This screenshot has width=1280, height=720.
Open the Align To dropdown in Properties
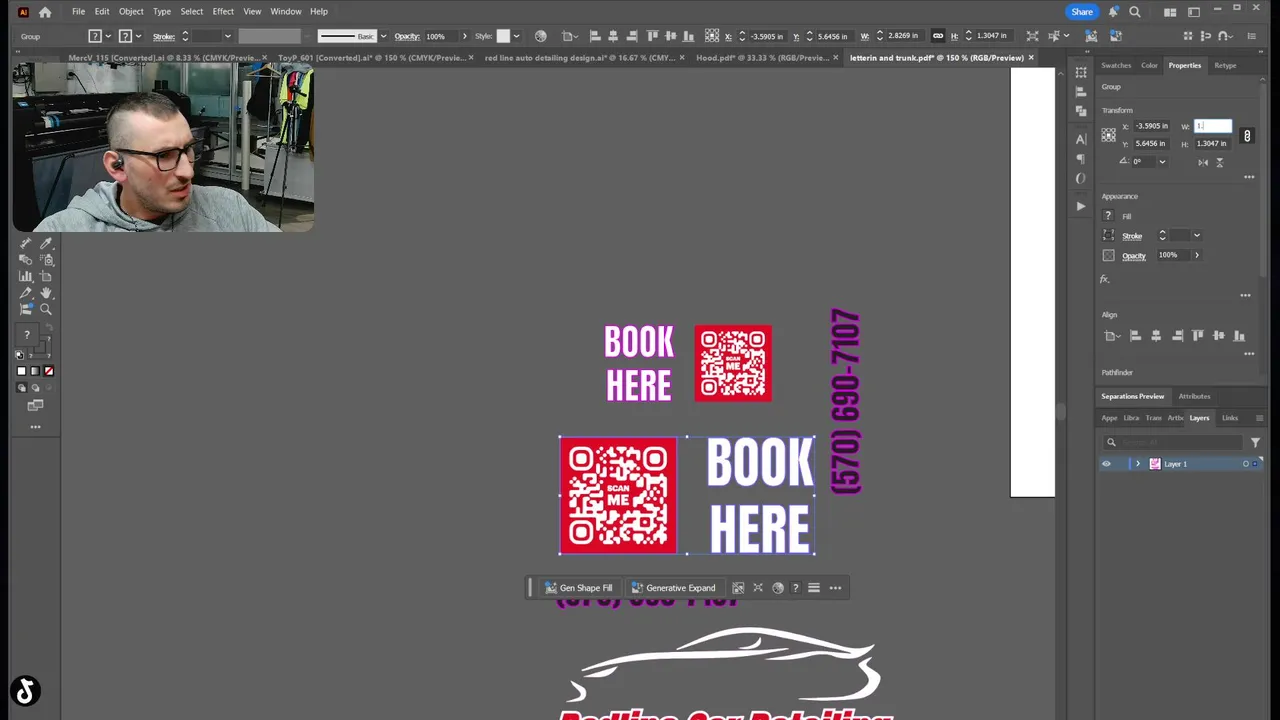pos(1111,336)
